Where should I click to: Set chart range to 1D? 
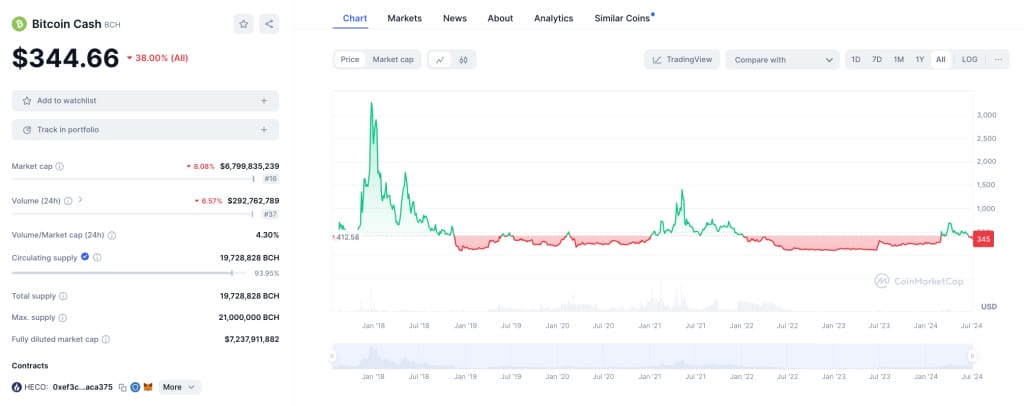[856, 59]
